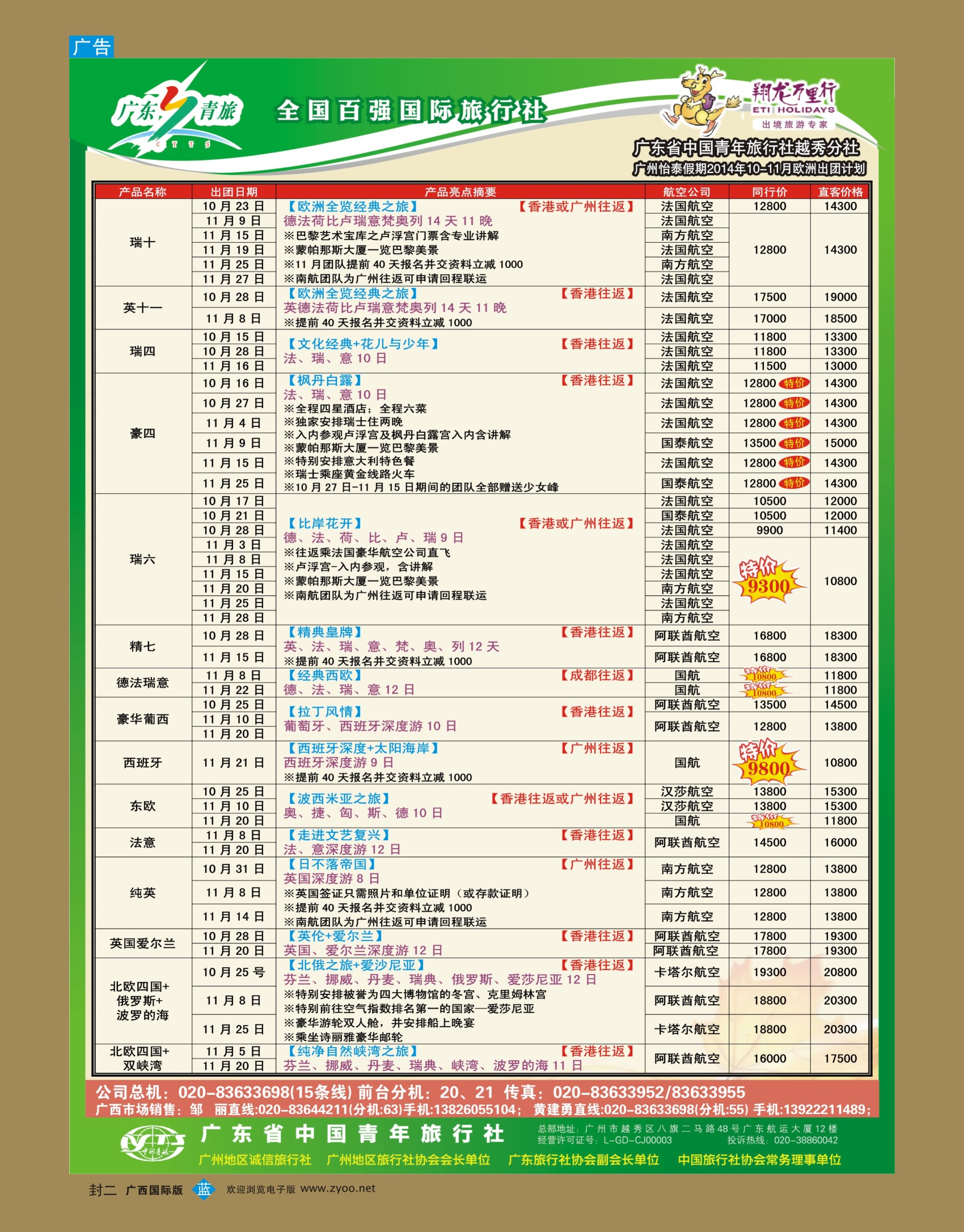The height and width of the screenshot is (1232, 964).
Task: Click the 10月31日 departure date cell
Action: 234,869
